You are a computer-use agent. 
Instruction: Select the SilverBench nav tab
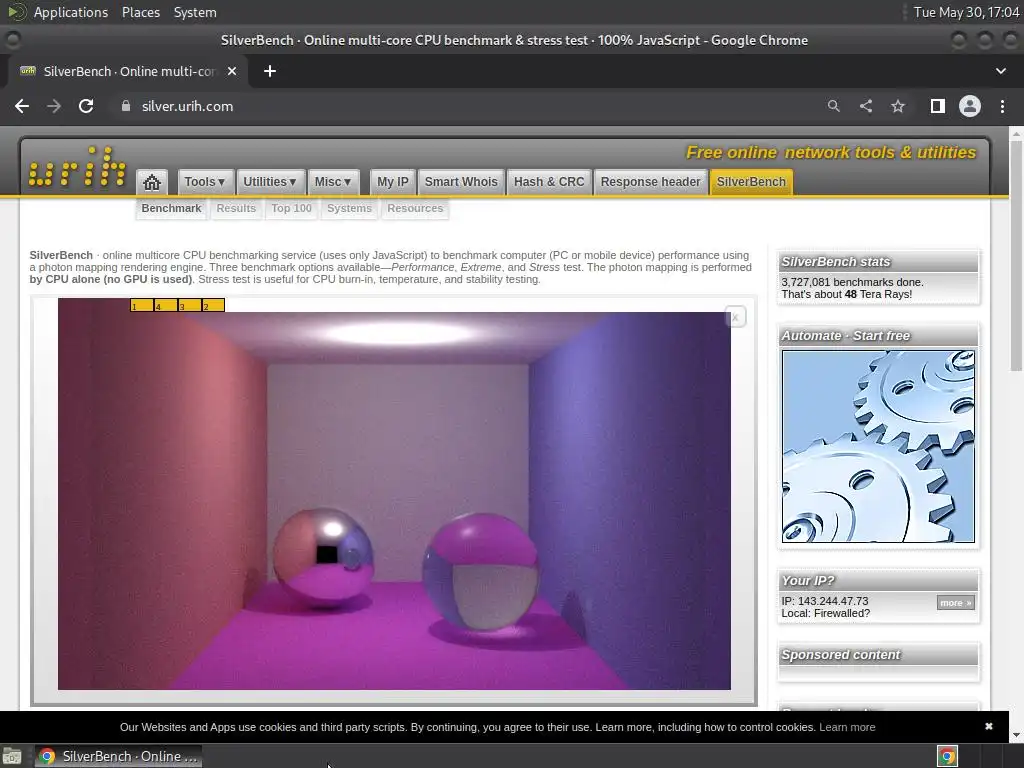tap(751, 182)
